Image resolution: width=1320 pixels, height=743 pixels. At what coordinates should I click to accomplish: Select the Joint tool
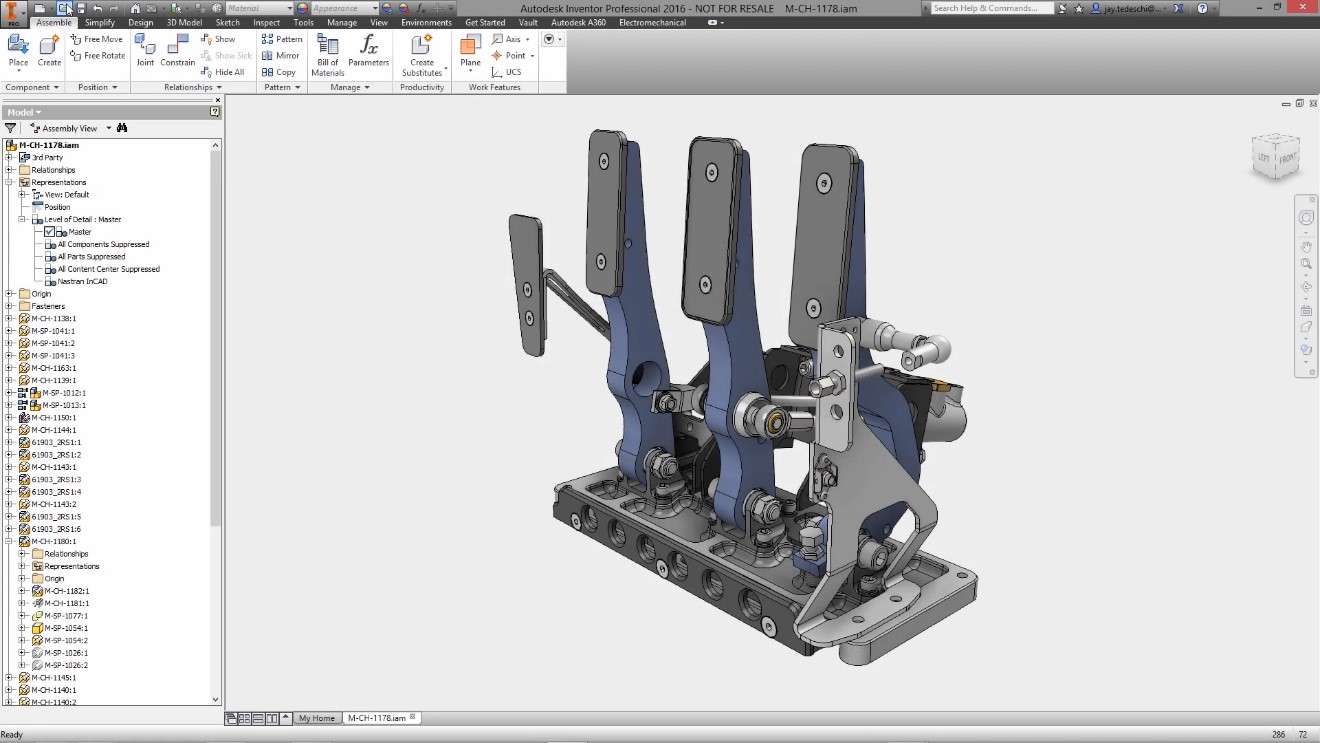145,50
